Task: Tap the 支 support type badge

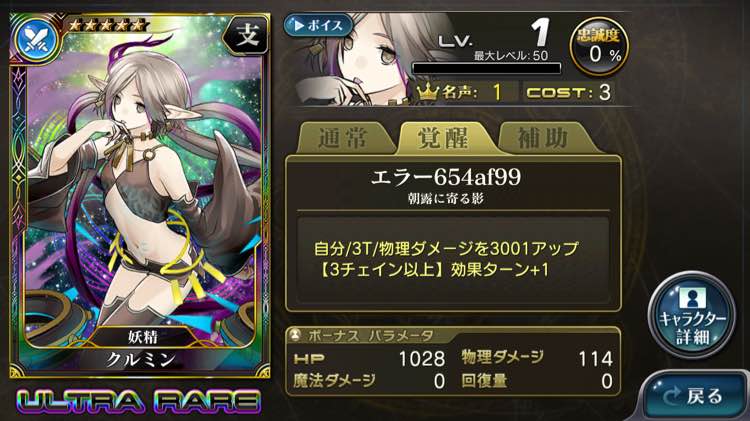Action: point(246,36)
